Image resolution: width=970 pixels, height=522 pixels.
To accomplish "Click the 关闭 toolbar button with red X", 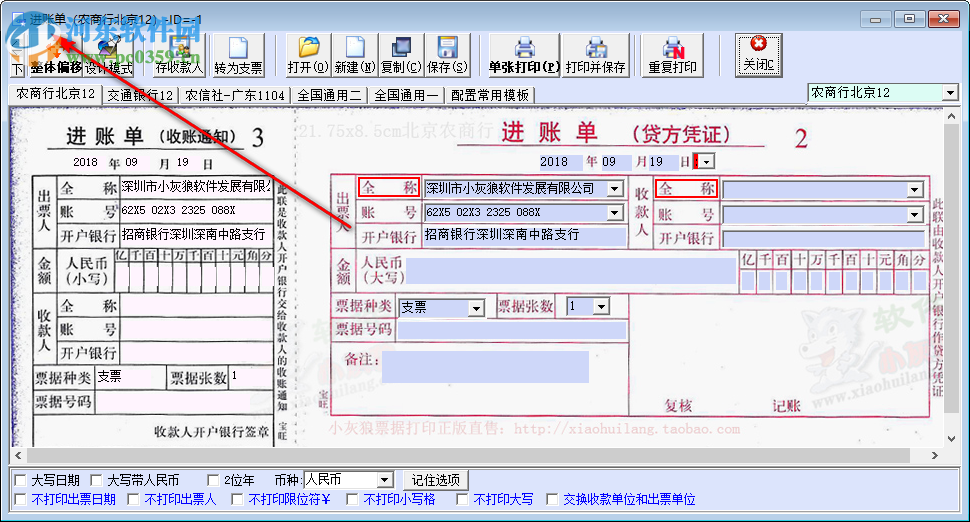I will [758, 56].
